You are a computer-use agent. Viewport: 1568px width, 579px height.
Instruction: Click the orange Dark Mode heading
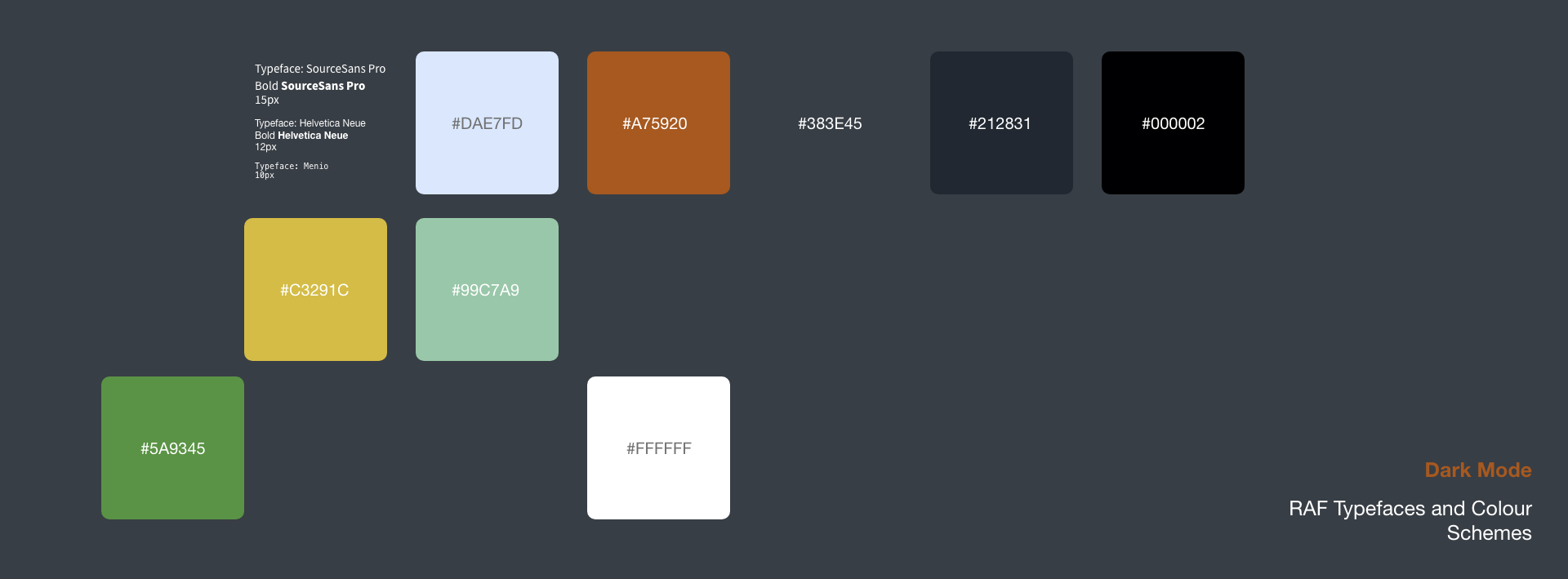coord(1478,470)
